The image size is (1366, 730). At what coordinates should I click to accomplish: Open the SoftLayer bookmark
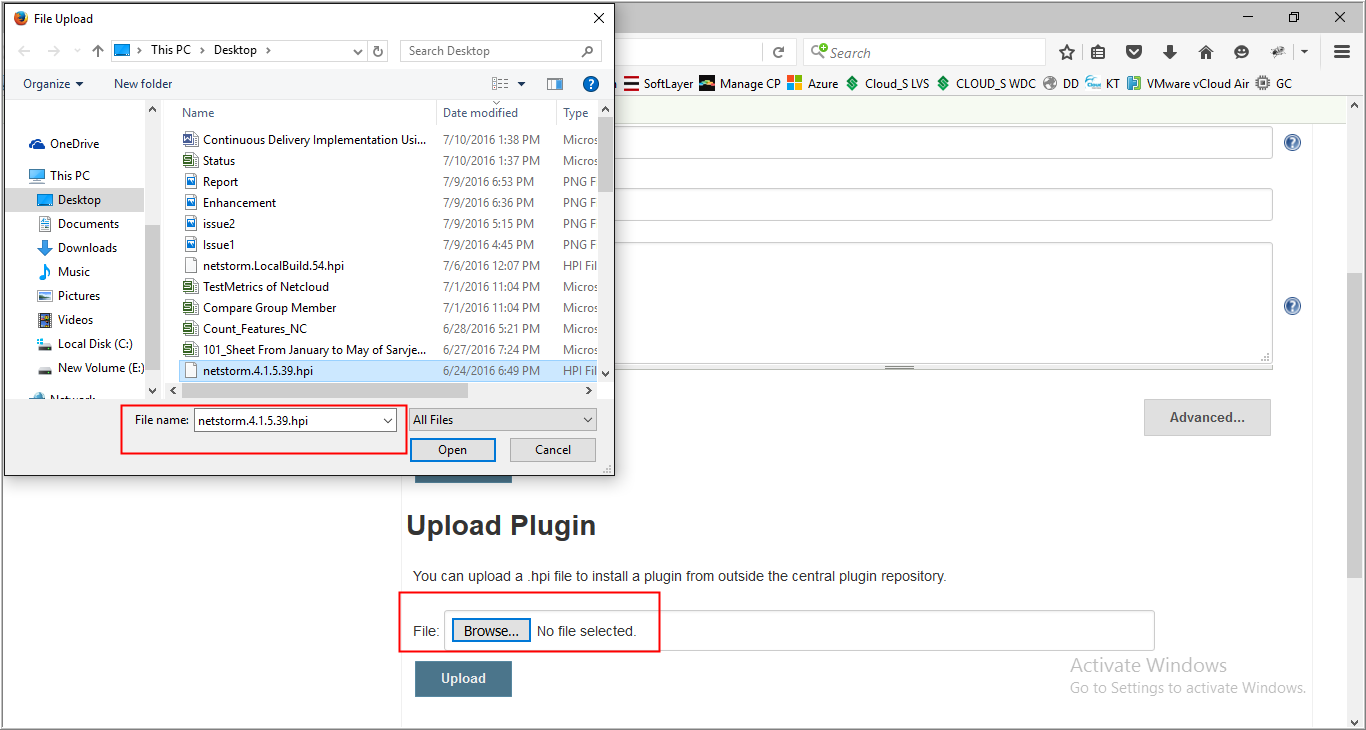point(658,84)
